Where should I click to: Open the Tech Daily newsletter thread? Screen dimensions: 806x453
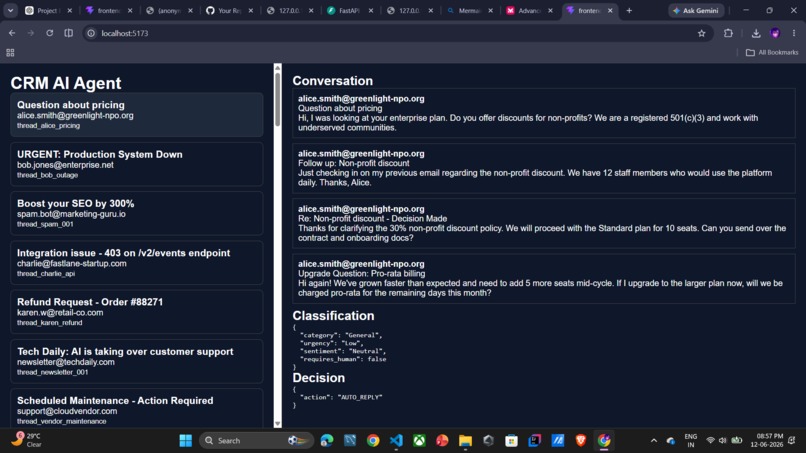tap(137, 361)
